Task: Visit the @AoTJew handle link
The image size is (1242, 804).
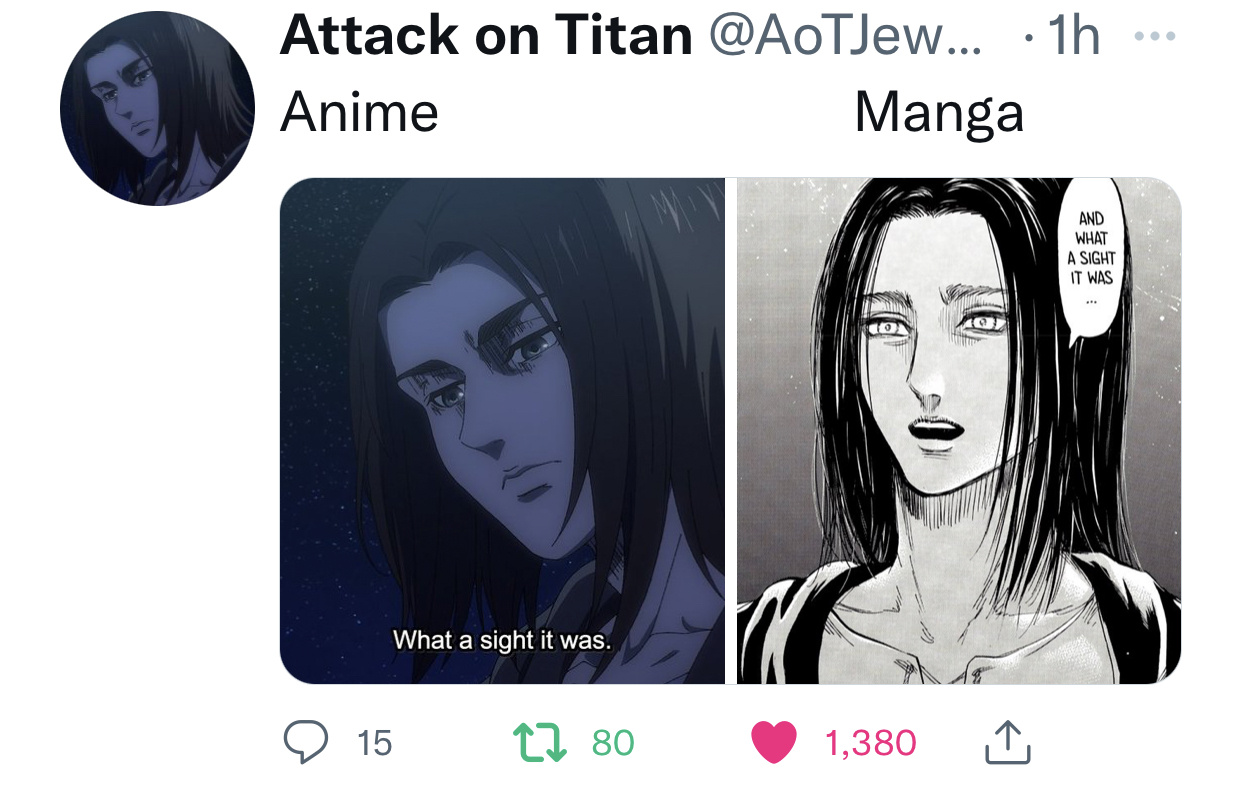Action: click(x=846, y=36)
